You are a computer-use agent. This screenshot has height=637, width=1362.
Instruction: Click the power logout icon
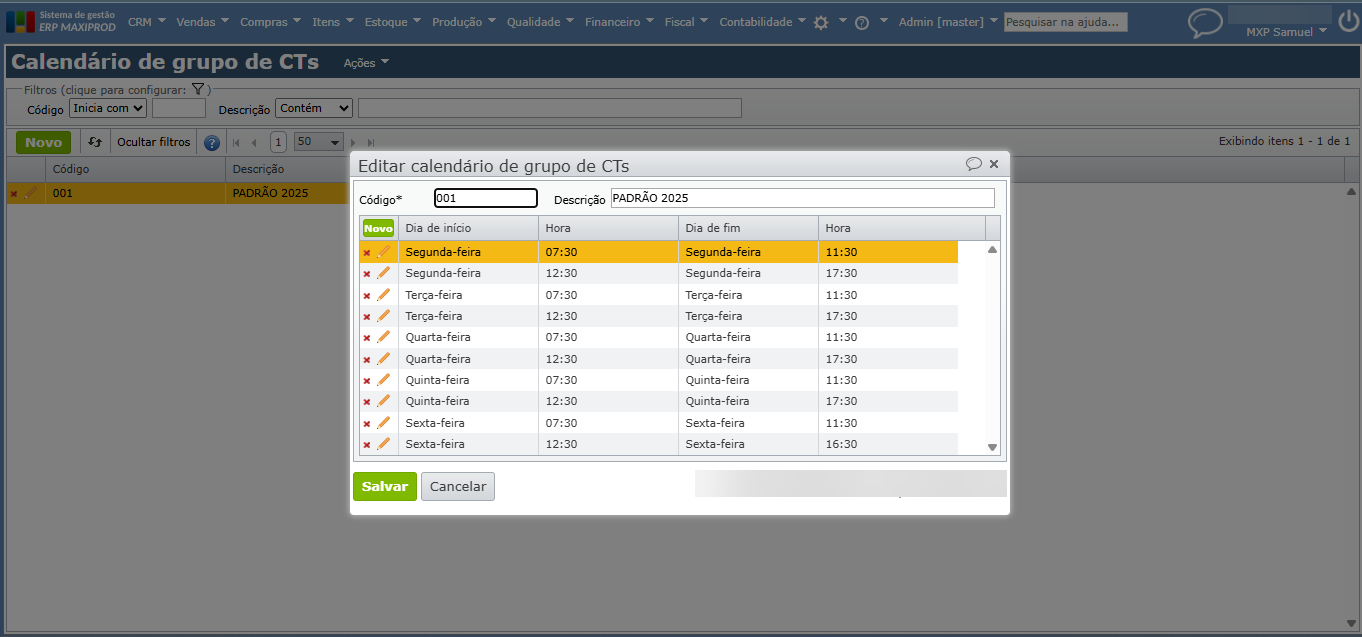1349,21
